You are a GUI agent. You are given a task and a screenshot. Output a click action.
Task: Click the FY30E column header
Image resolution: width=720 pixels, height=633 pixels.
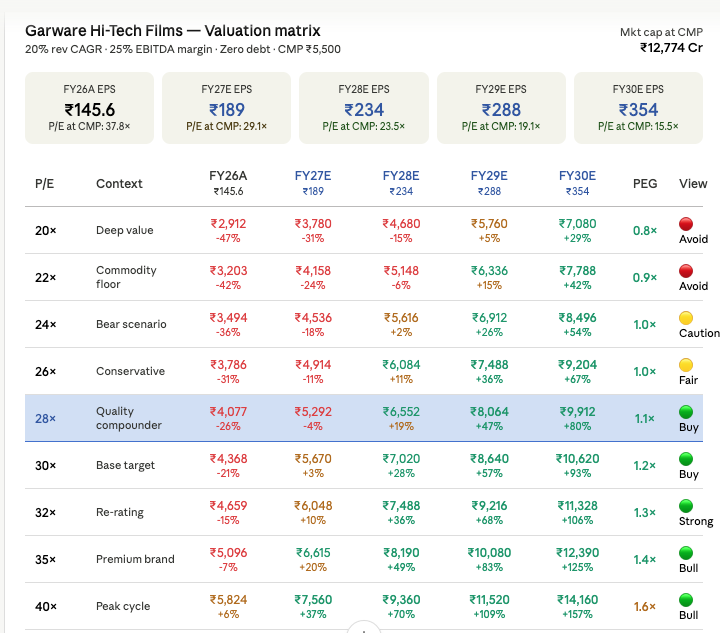coord(577,183)
